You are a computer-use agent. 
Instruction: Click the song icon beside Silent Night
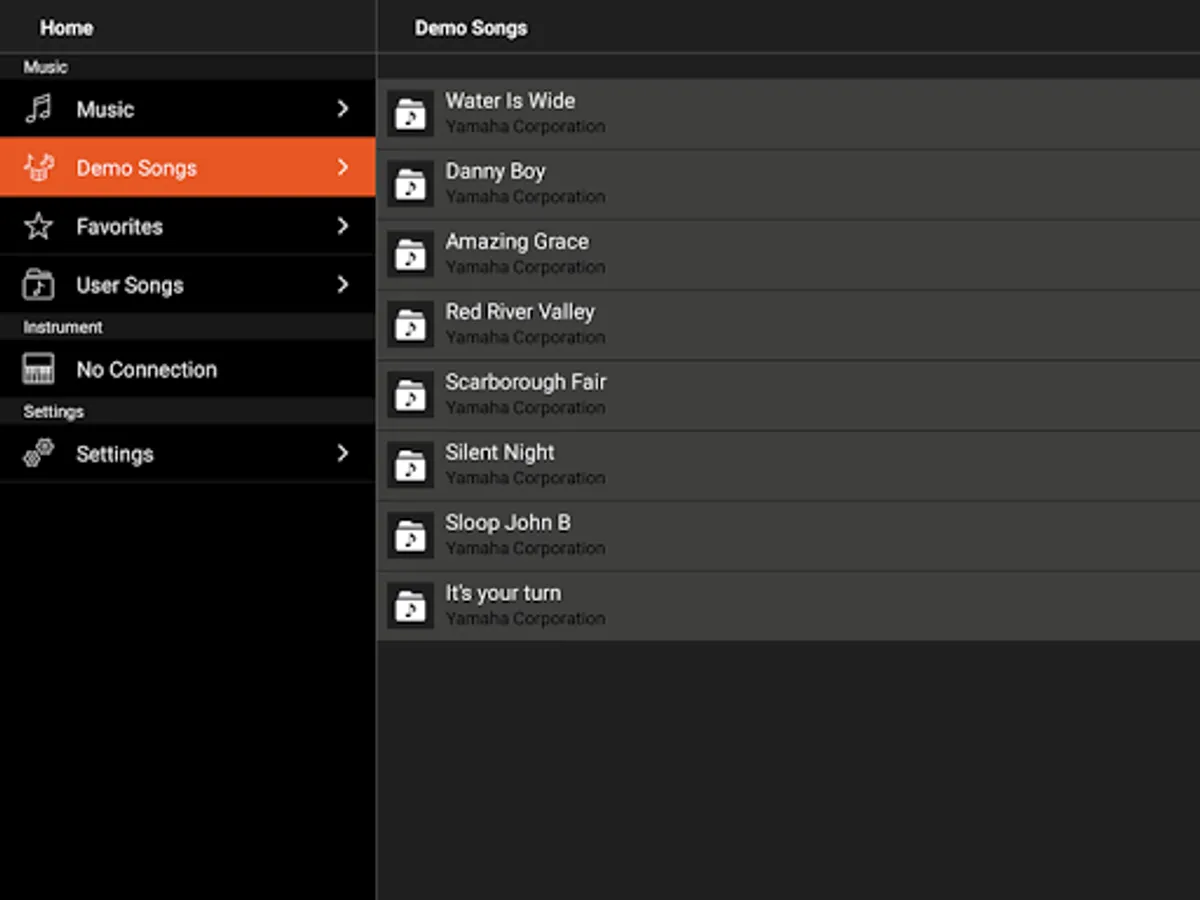(x=410, y=465)
